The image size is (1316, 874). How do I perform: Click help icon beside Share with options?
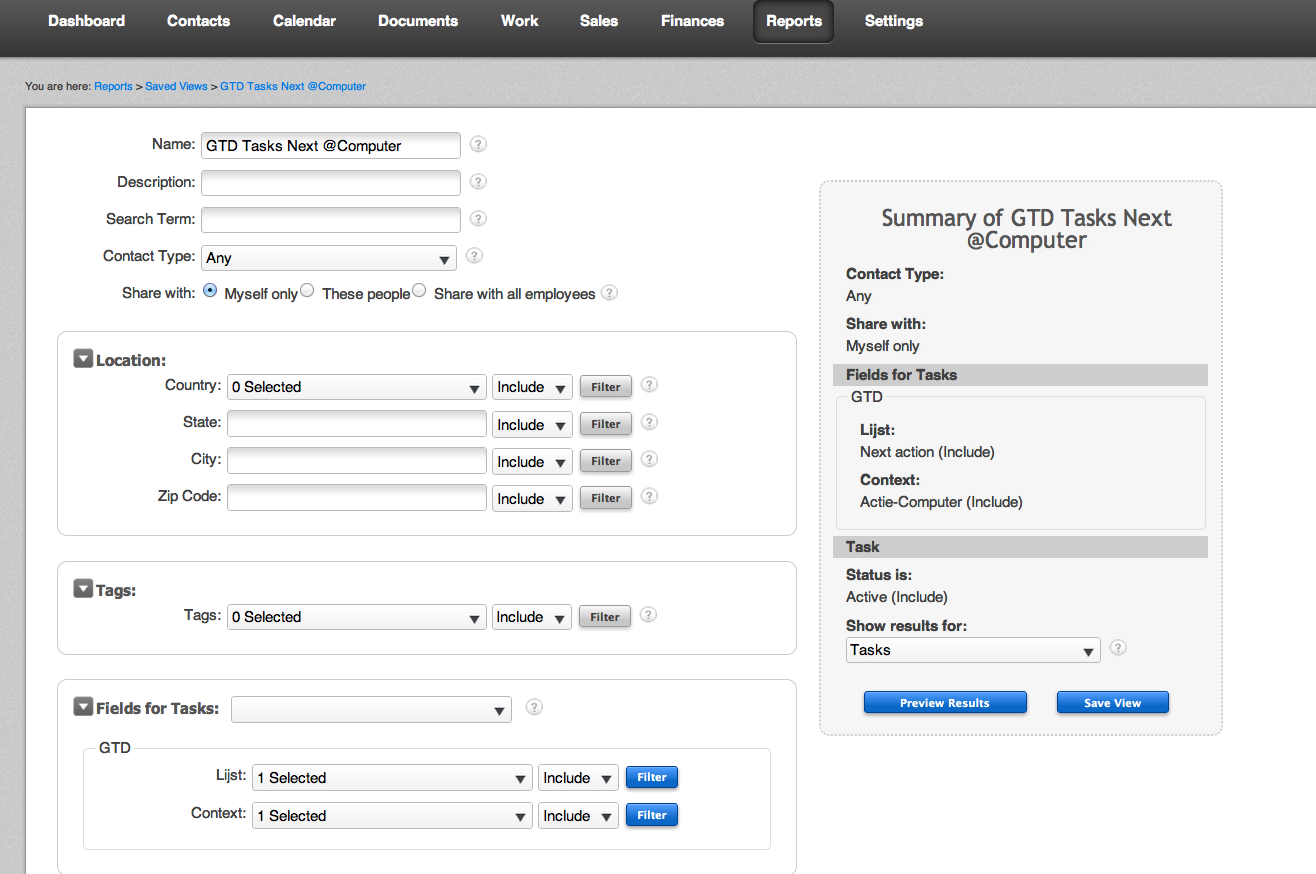pyautogui.click(x=609, y=293)
